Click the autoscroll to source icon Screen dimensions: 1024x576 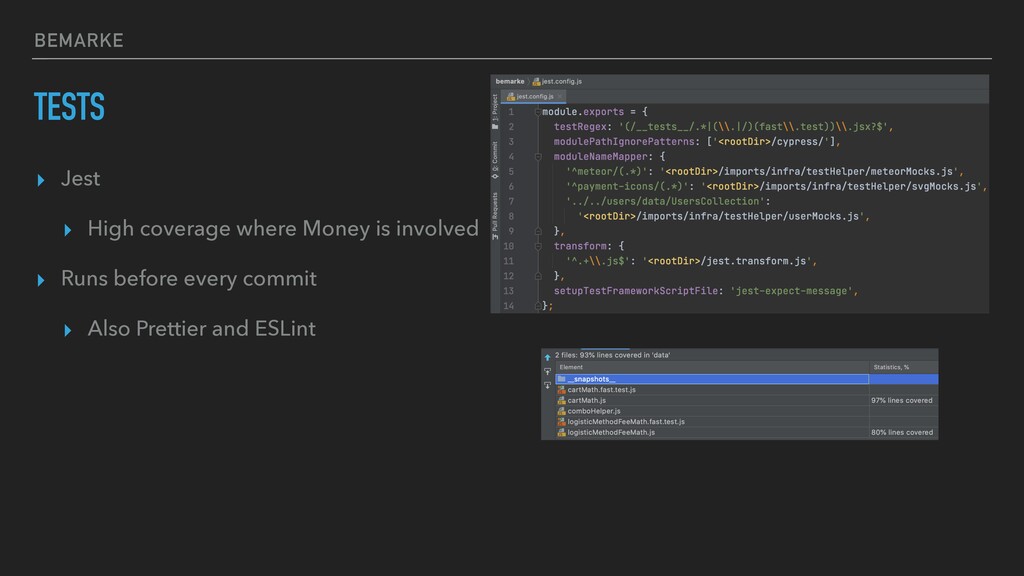tap(547, 385)
